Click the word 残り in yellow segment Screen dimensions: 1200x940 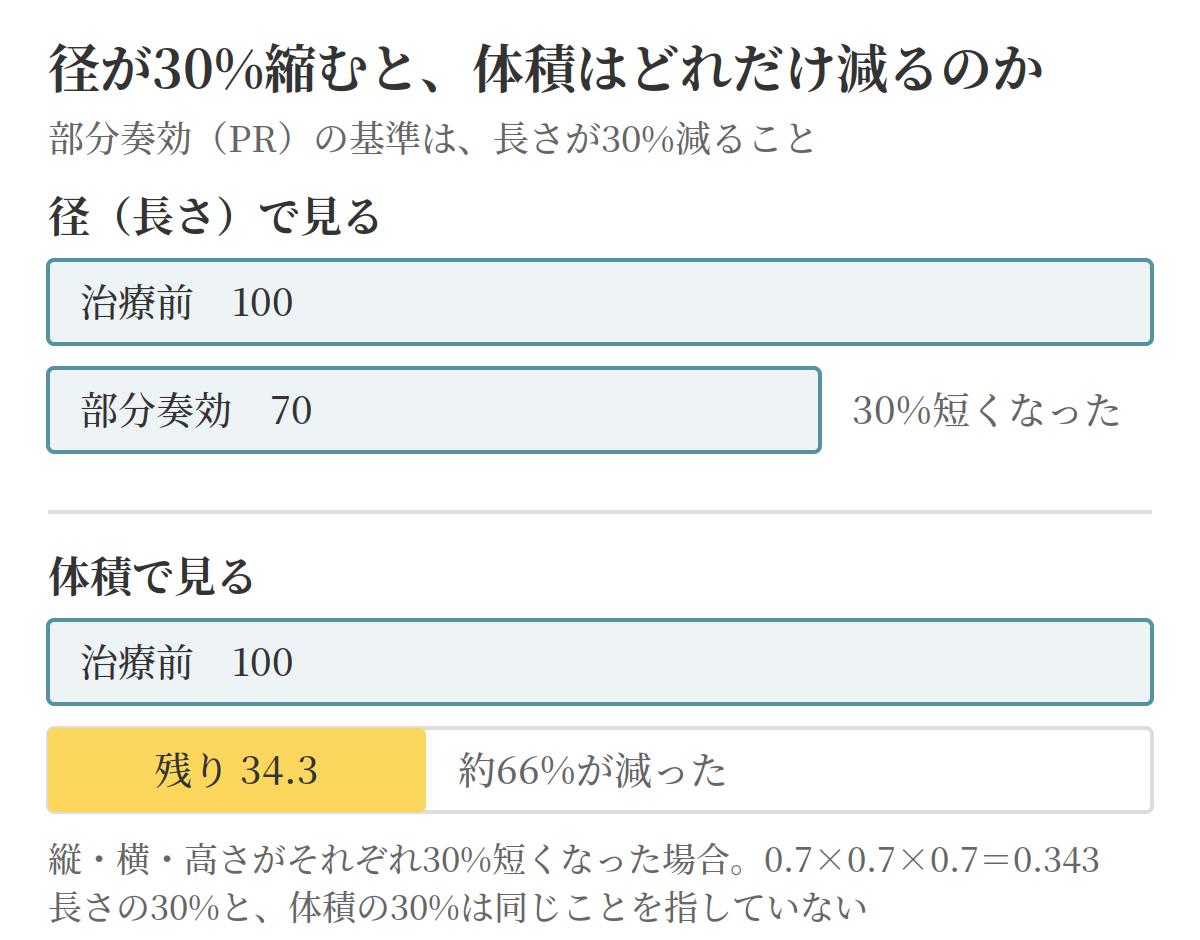click(190, 771)
